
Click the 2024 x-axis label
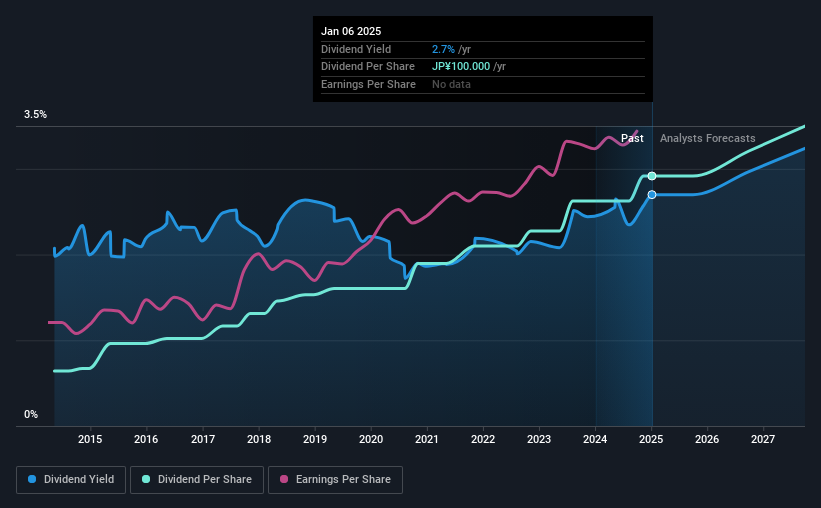595,439
